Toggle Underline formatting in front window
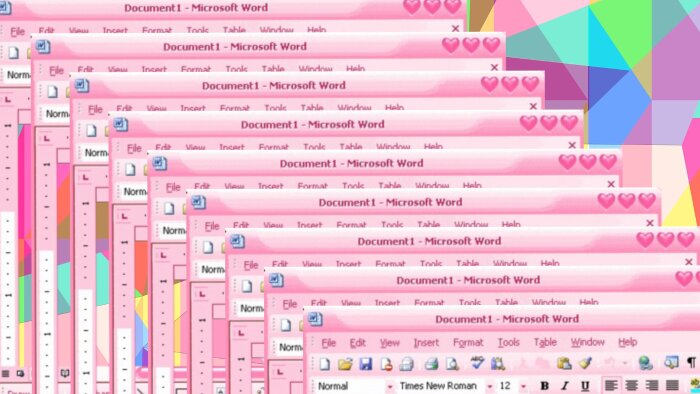The width and height of the screenshot is (700, 394). (585, 386)
